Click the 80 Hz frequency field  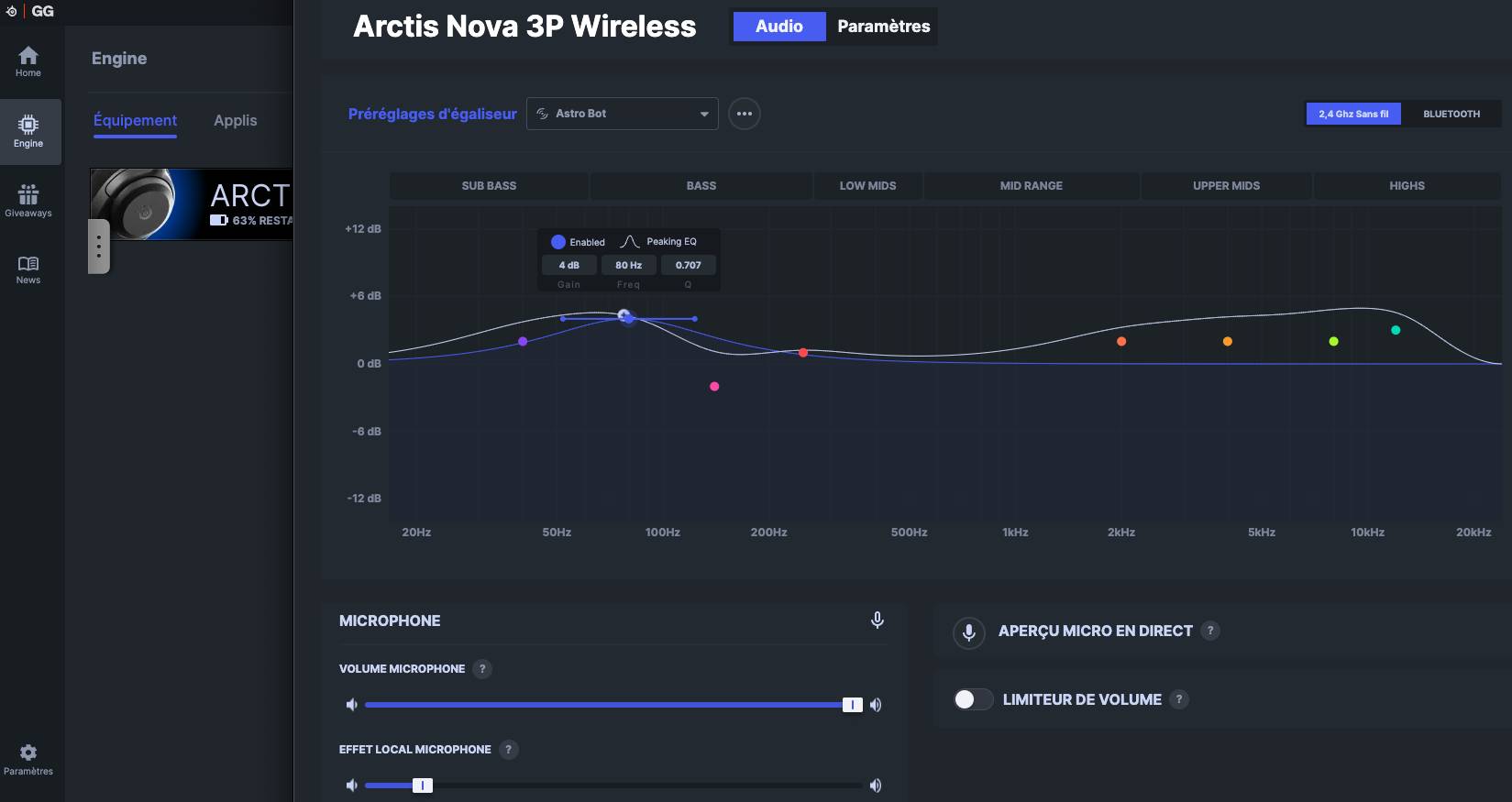pos(628,265)
